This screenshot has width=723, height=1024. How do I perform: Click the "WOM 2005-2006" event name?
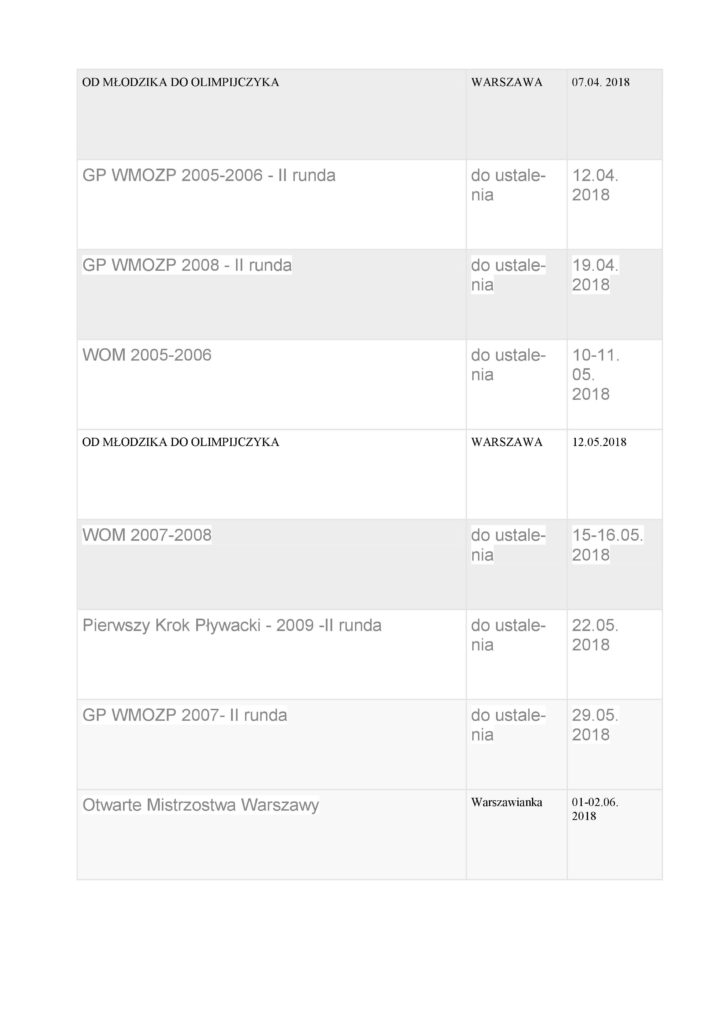(x=146, y=355)
